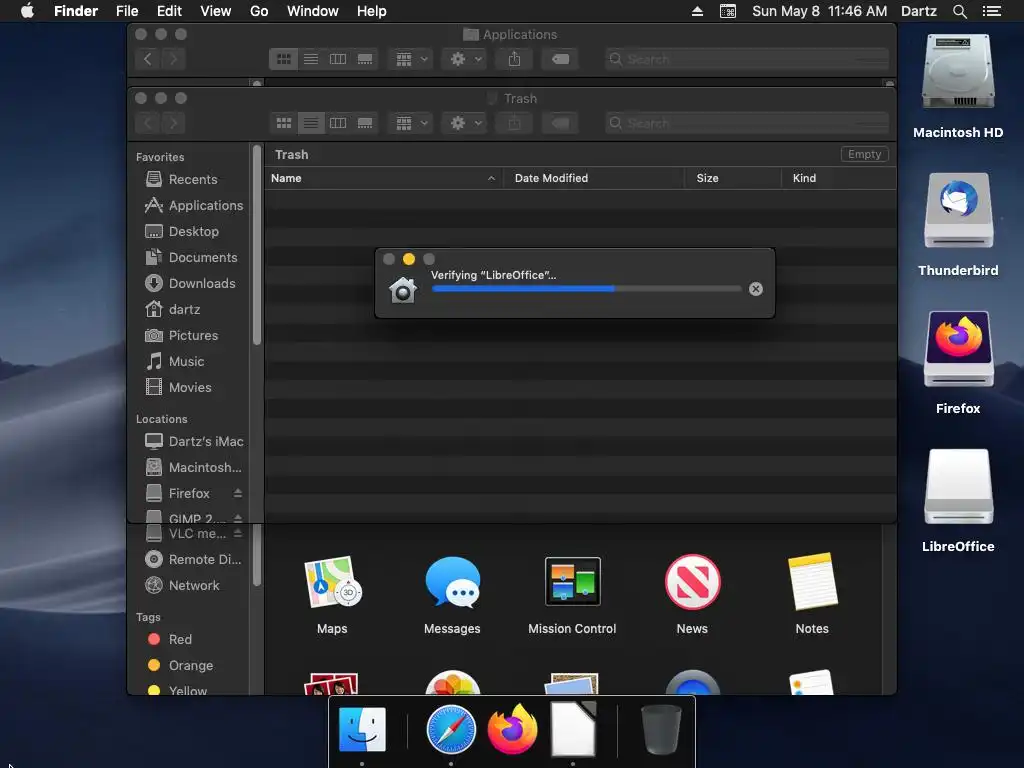
Task: Select Network in the sidebar
Action: point(182,586)
